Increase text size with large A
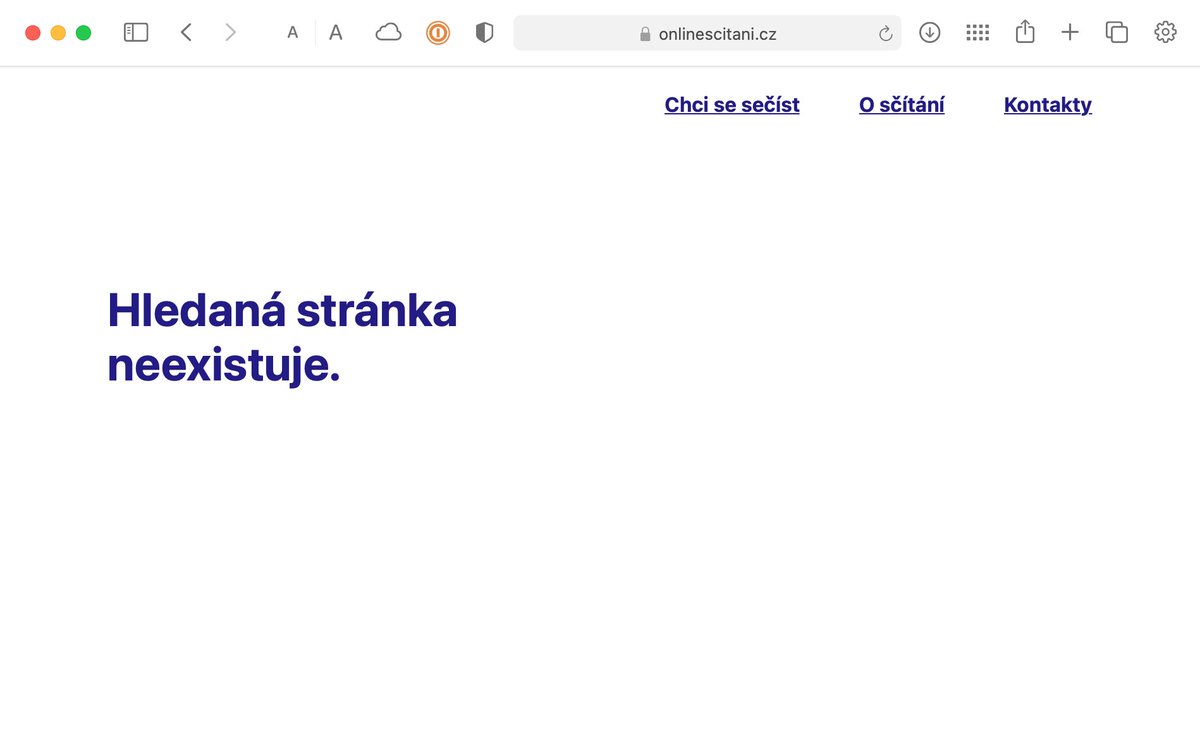1200x742 pixels. click(336, 33)
